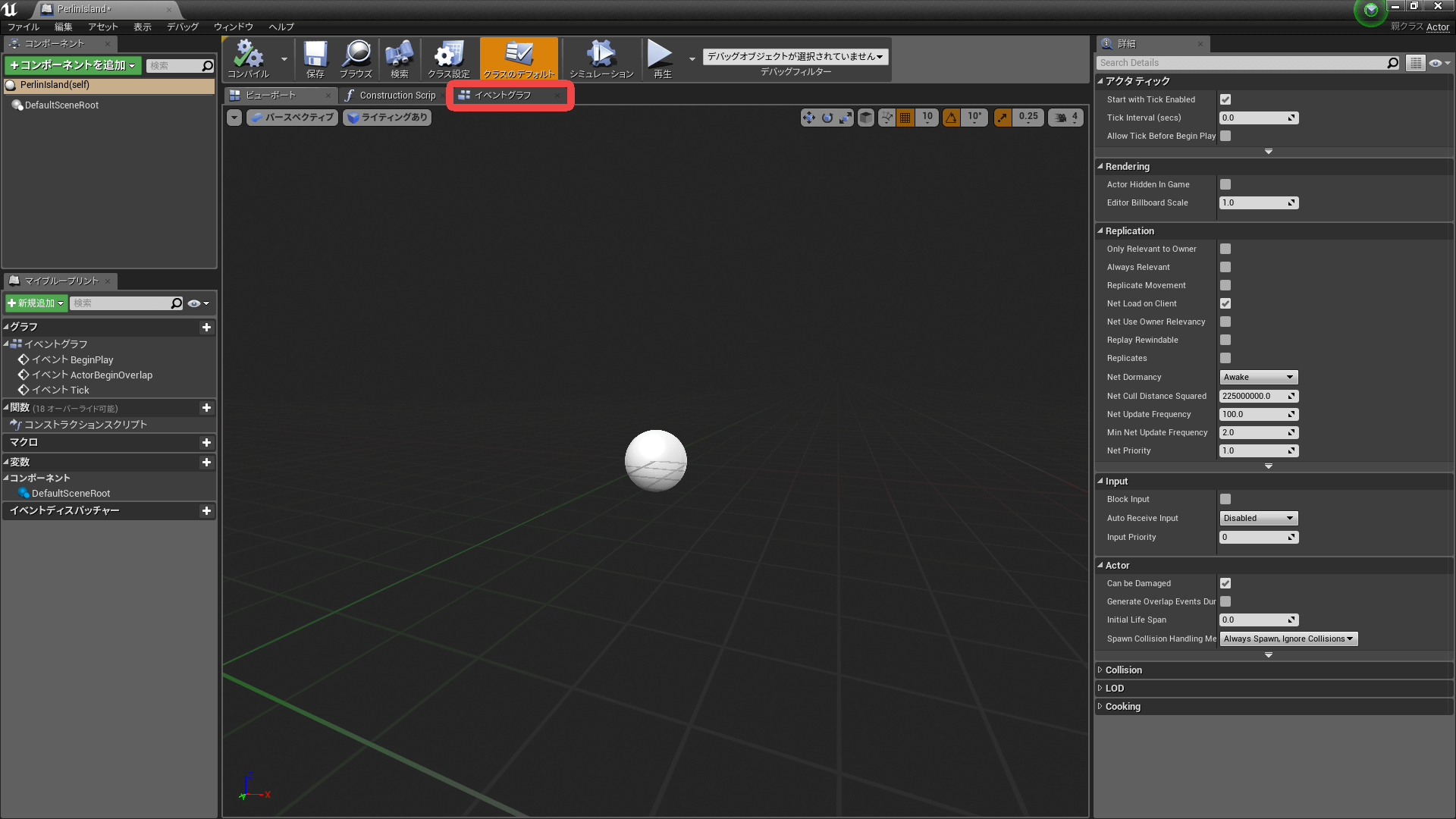Open the Browse (ブラウズ) magnifier icon
This screenshot has height=819, width=1456.
click(356, 55)
